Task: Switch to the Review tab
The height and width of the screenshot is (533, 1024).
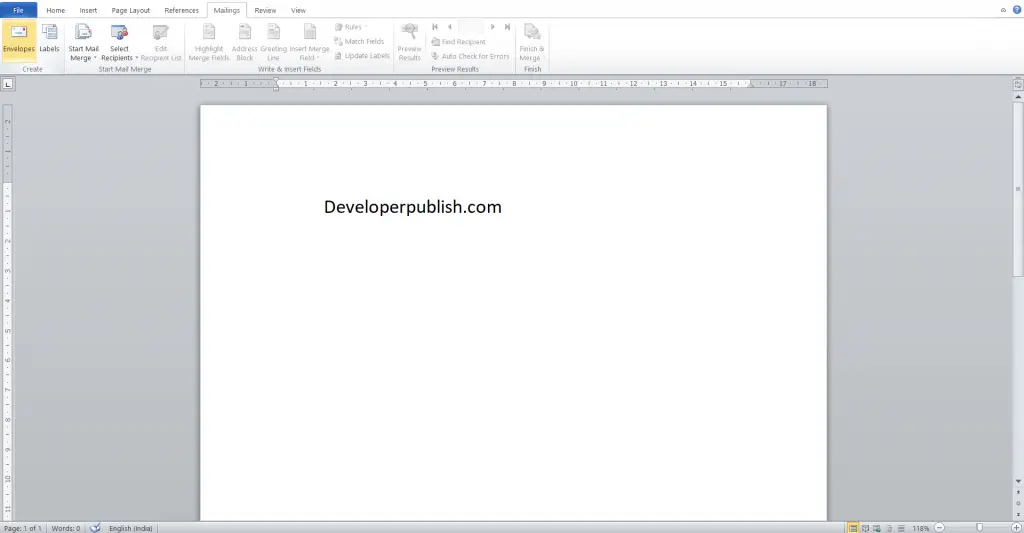Action: 265,10
